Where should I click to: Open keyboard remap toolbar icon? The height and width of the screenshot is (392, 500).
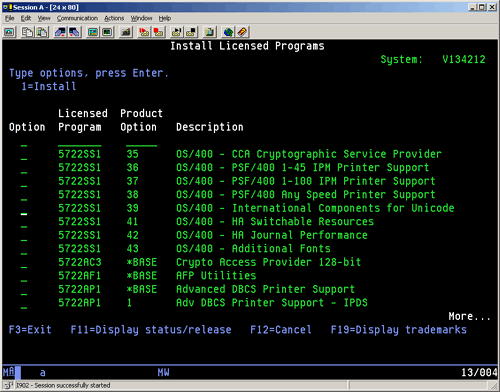coord(125,32)
